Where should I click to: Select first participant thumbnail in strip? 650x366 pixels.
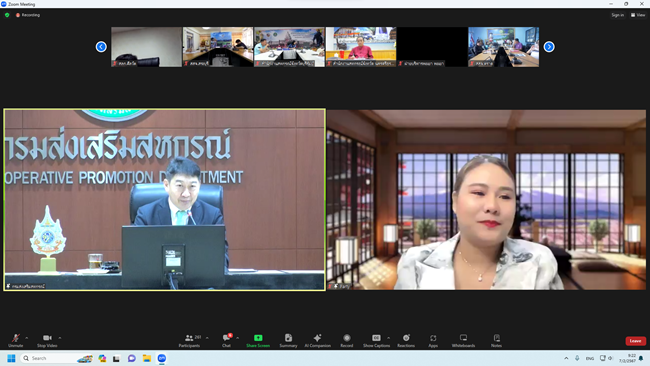pyautogui.click(x=146, y=47)
